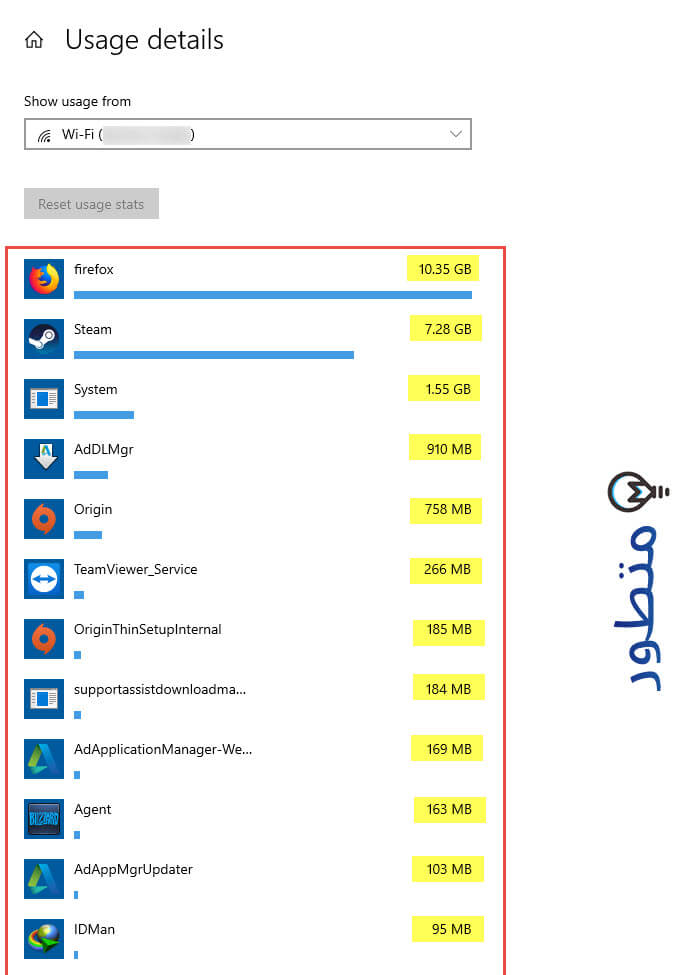Click the Firefox app icon
Screen dimensions: 689x975
tap(44, 279)
